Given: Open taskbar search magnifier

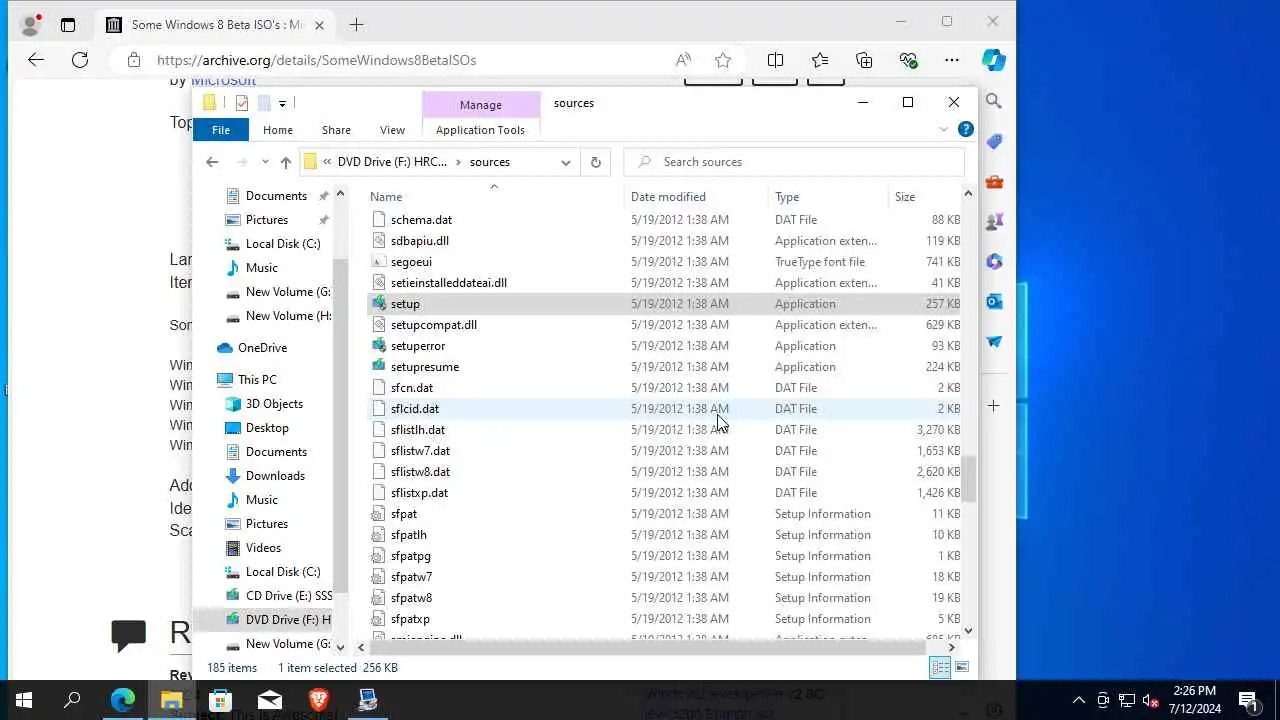Looking at the screenshot, I should 72,700.
